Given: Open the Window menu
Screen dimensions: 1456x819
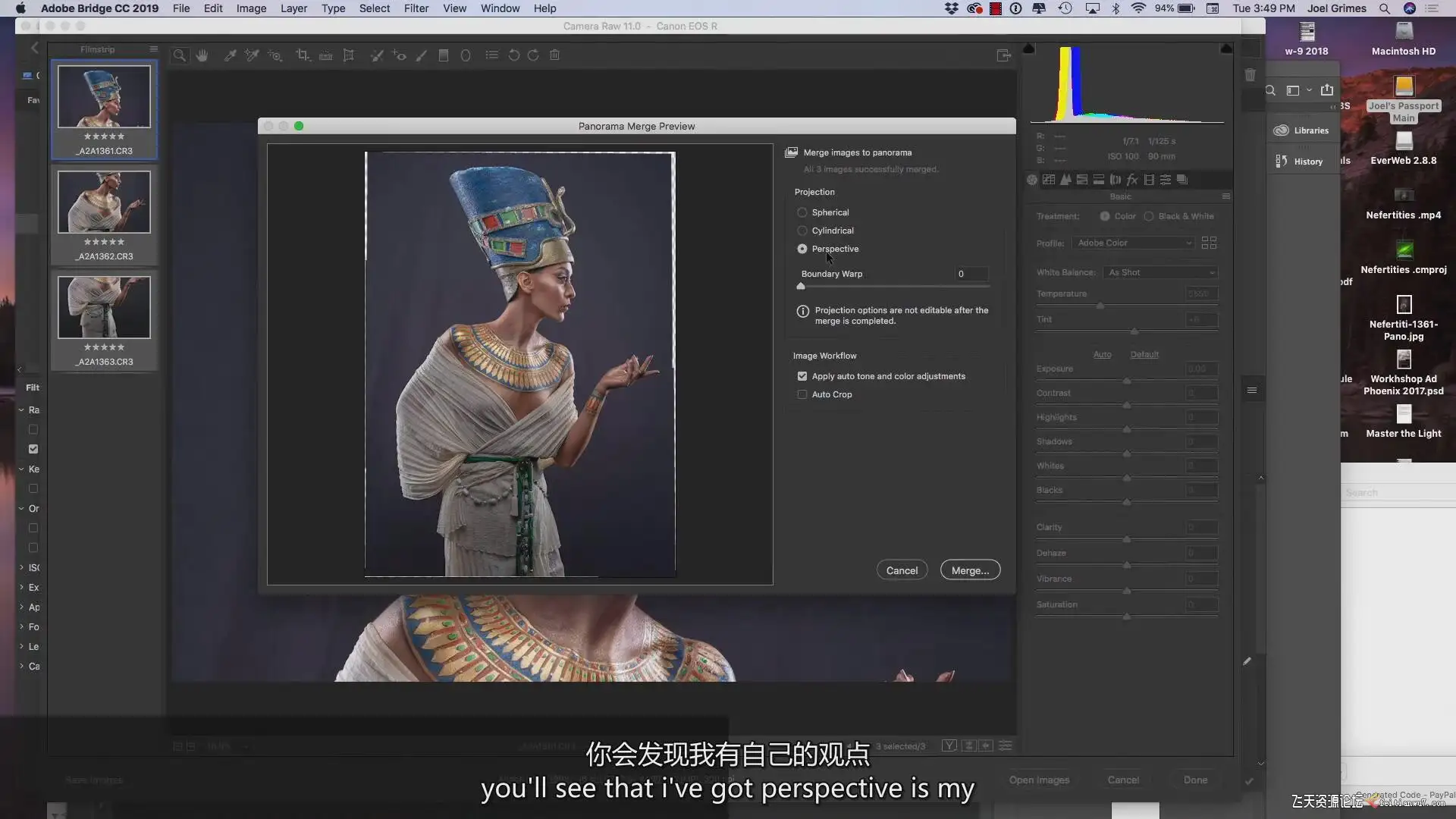Looking at the screenshot, I should click(500, 8).
